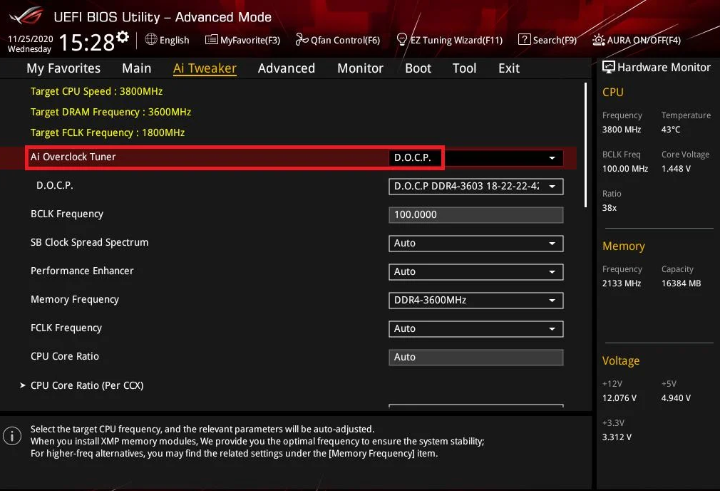Launch Qfan Control(F6)
This screenshot has height=491, width=720.
click(338, 40)
